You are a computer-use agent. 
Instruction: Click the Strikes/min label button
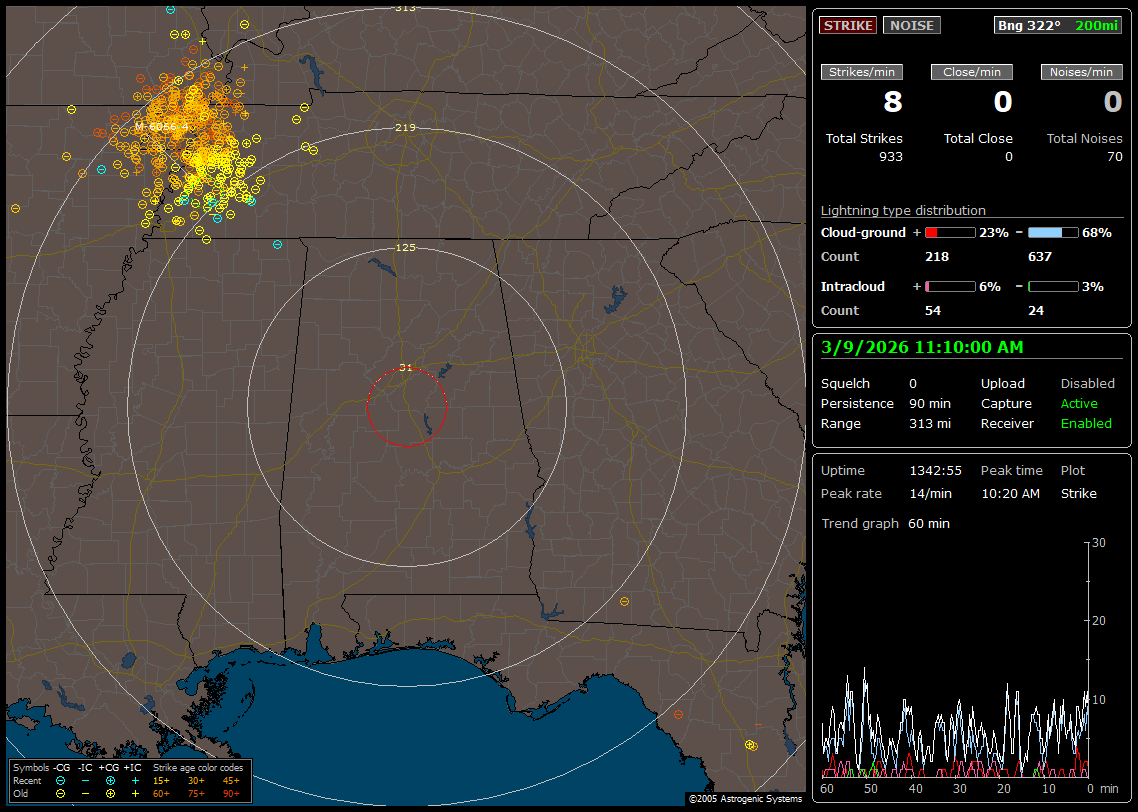pyautogui.click(x=862, y=72)
